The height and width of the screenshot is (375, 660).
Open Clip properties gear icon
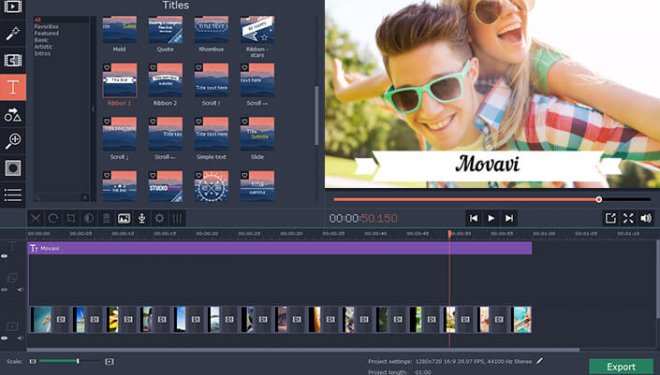click(x=160, y=218)
